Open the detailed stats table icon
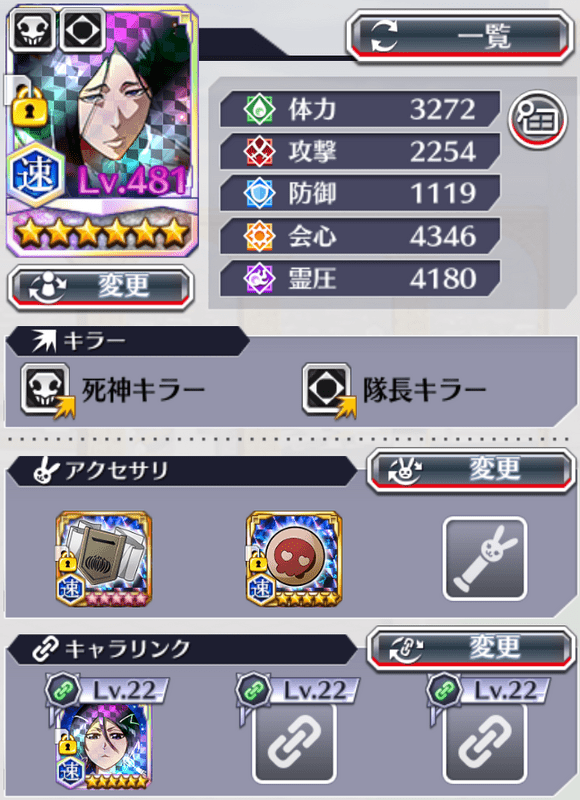The image size is (580, 800). tap(538, 119)
